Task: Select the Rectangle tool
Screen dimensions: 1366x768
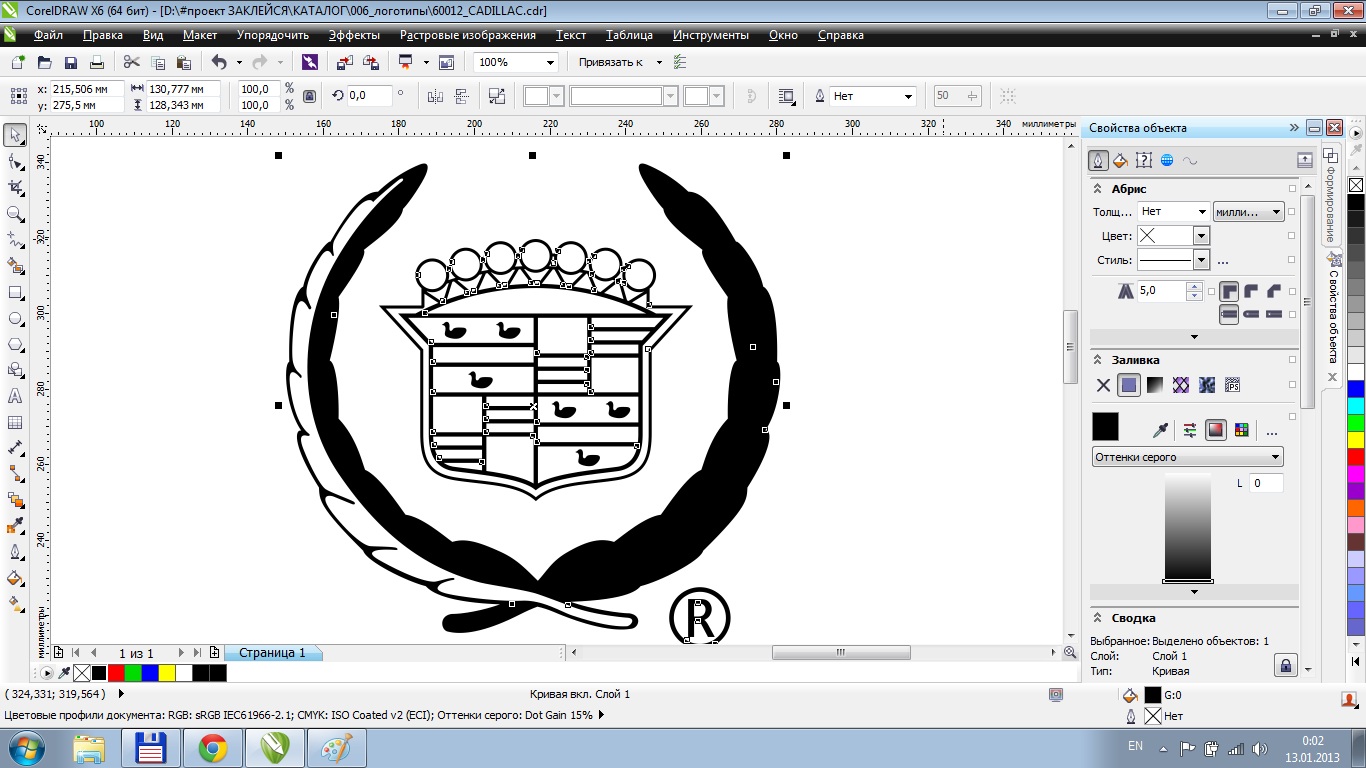Action: [16, 293]
